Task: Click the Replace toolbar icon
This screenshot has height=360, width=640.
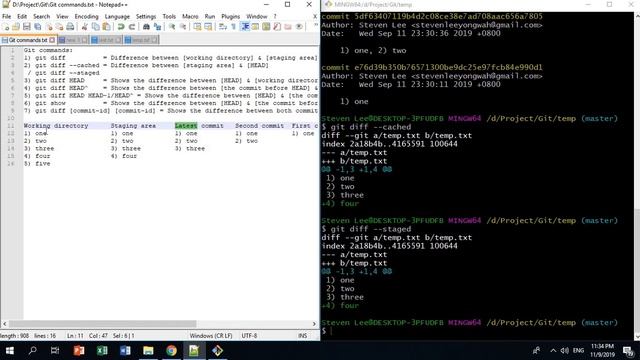Action: pyautogui.click(x=157, y=27)
